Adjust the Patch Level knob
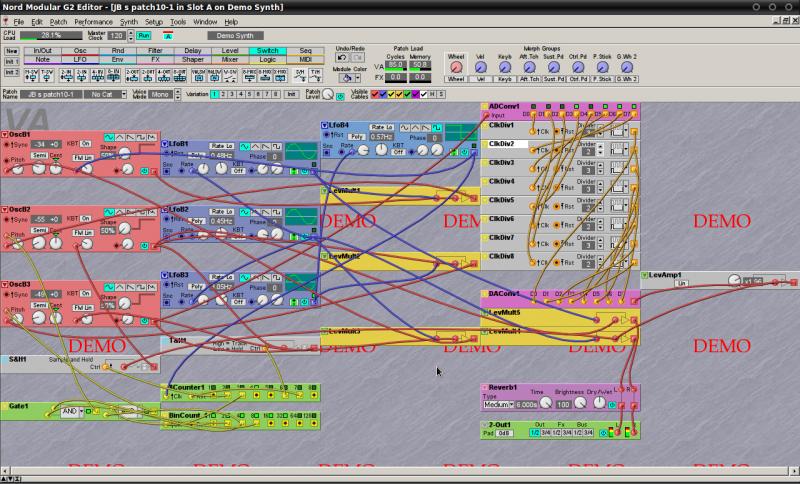Screen dimensions: 800x484 click(329, 94)
